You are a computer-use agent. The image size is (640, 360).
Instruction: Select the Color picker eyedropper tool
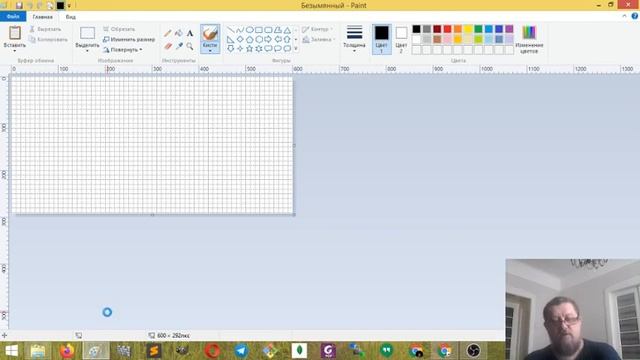(179, 46)
